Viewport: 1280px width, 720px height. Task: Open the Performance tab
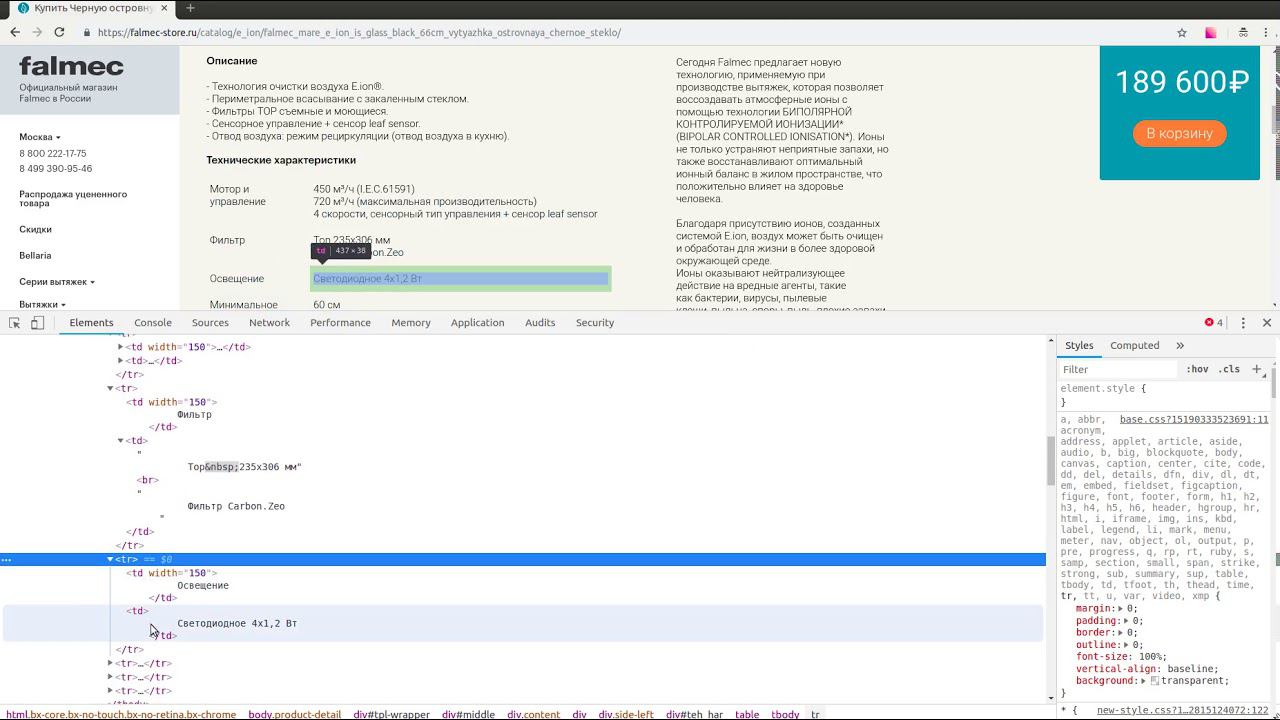point(340,323)
